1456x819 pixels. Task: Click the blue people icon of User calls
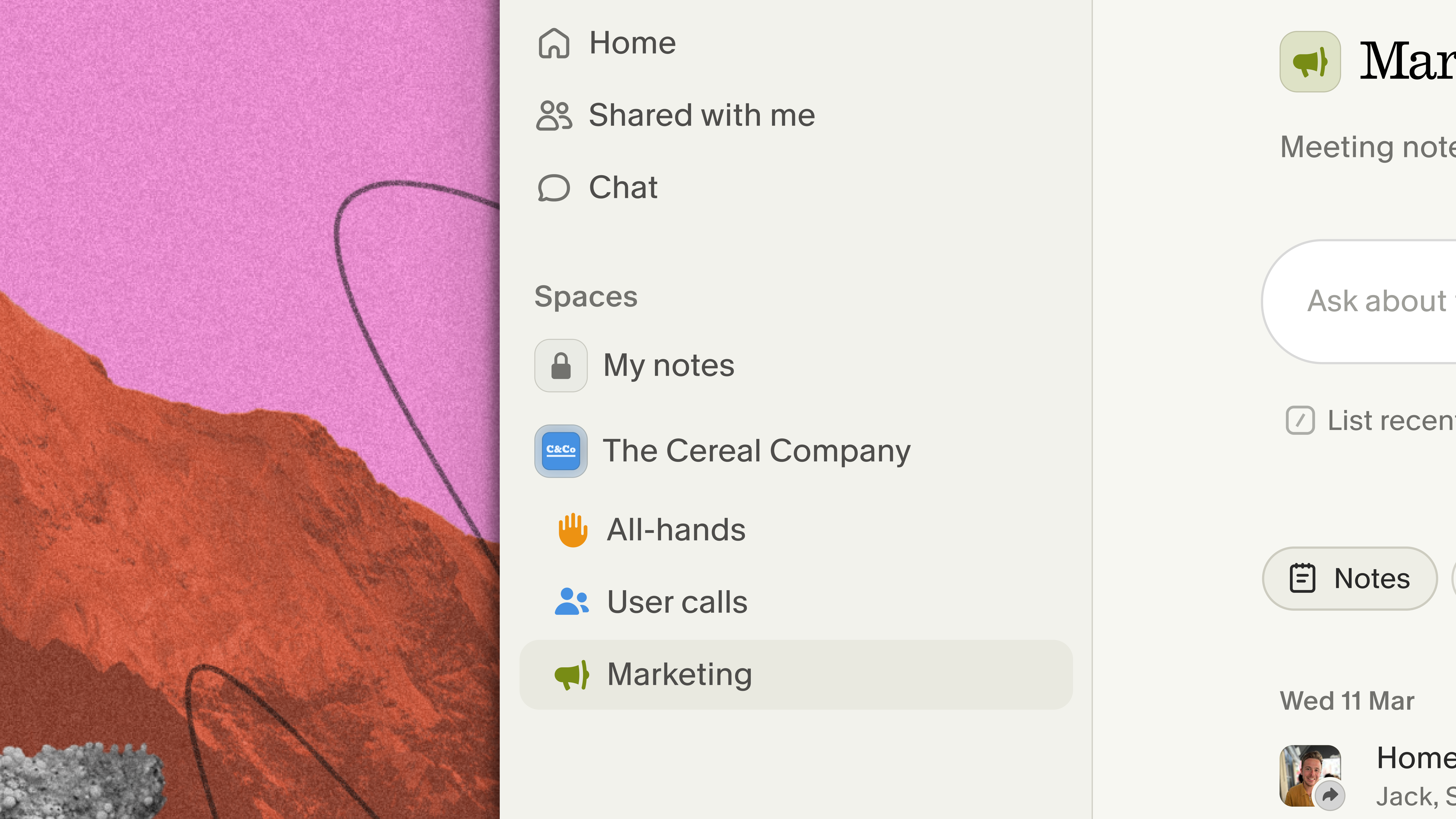(572, 601)
